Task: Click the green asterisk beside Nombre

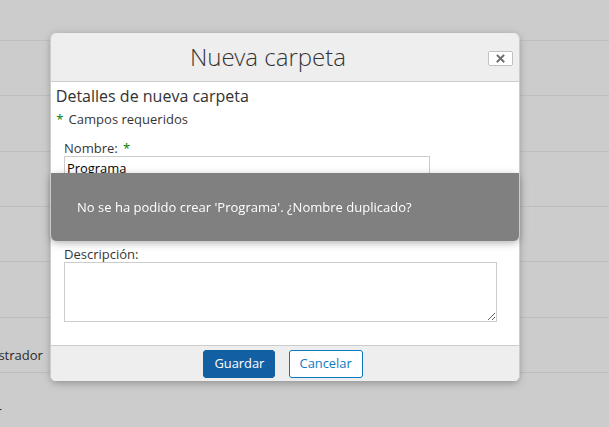Action: [126, 148]
